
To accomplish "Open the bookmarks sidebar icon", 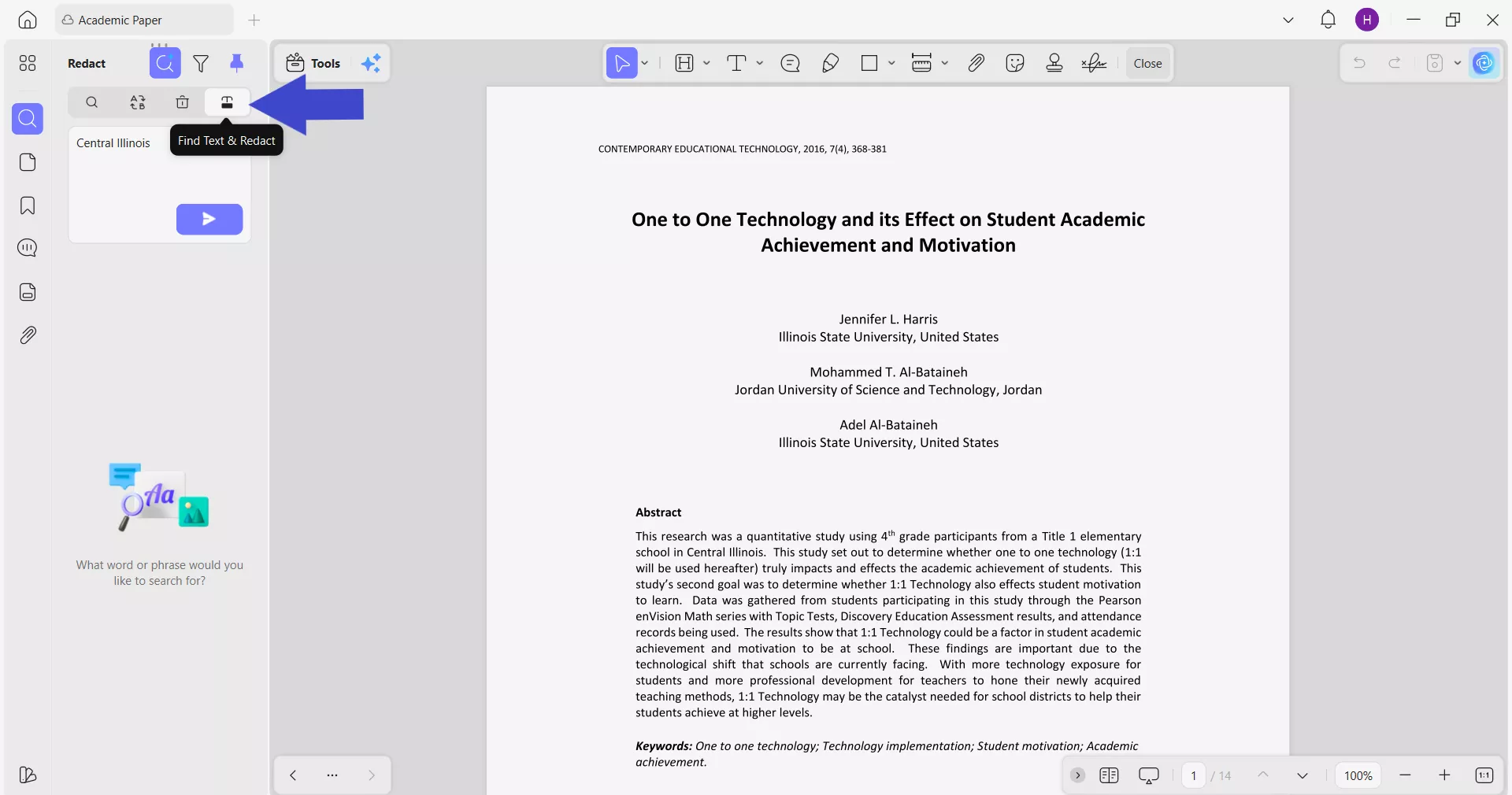I will pos(28,205).
